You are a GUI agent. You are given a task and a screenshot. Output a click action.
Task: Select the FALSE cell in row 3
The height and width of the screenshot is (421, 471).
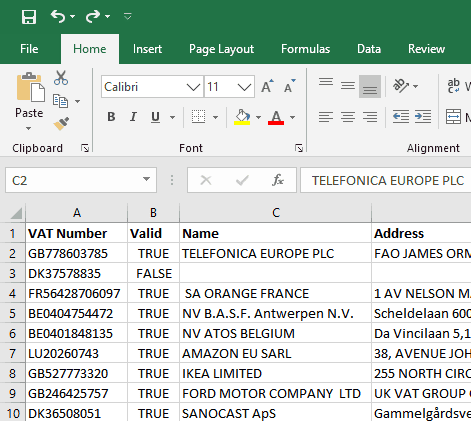coord(153,273)
